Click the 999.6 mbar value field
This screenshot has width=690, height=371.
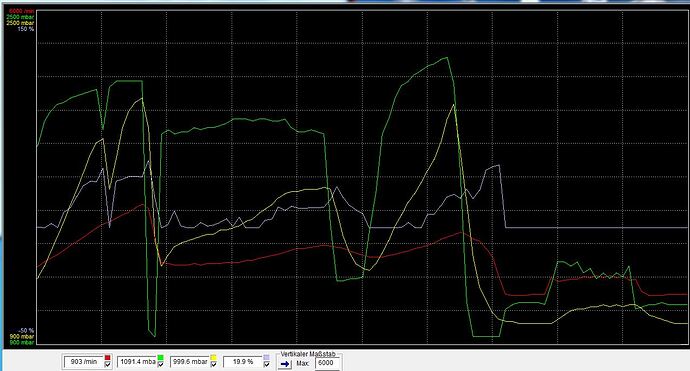pos(190,362)
